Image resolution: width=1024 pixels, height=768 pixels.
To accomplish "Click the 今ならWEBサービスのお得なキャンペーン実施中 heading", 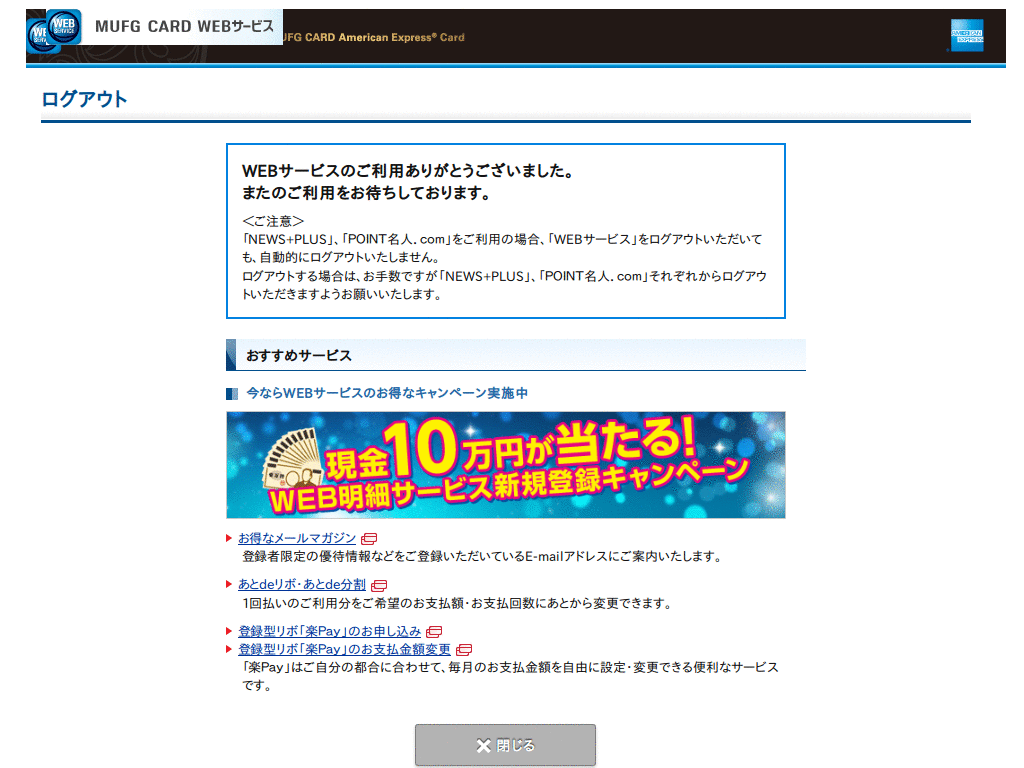I will point(387,393).
